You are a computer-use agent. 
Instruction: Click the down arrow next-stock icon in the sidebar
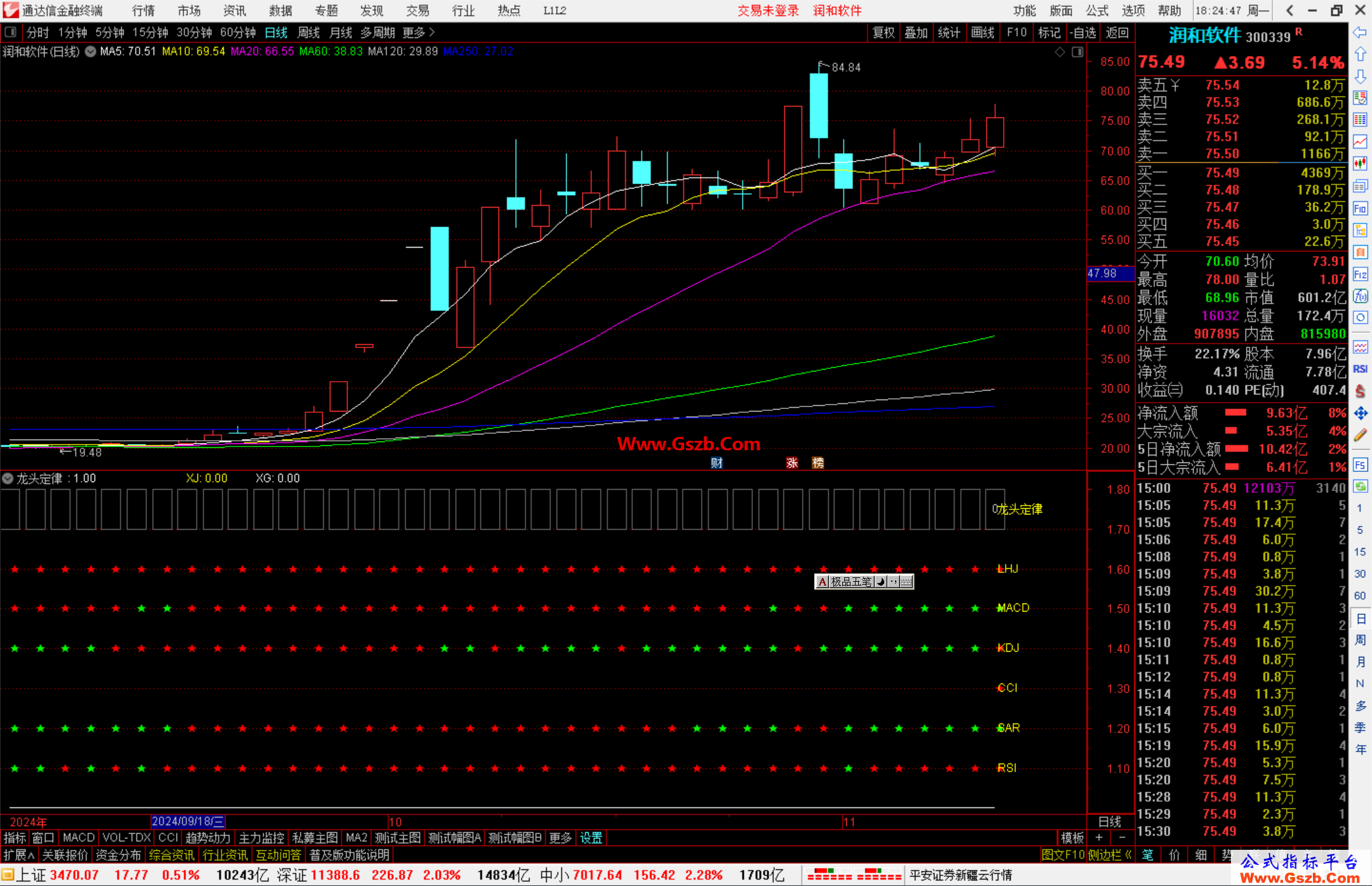click(1360, 76)
